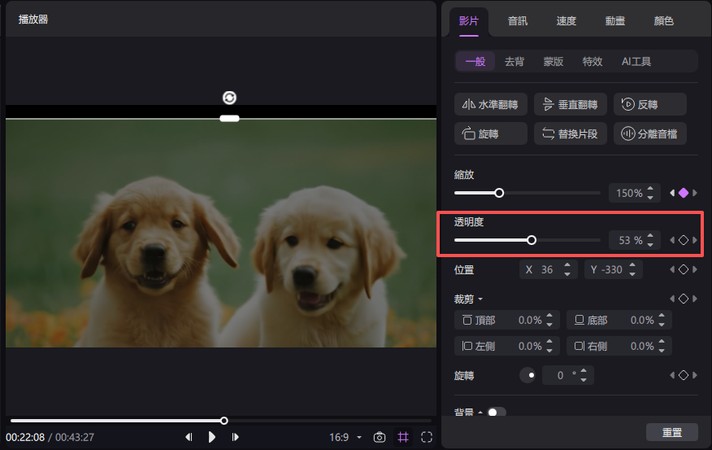Flip clip with 水準翻轉 button

(490, 104)
